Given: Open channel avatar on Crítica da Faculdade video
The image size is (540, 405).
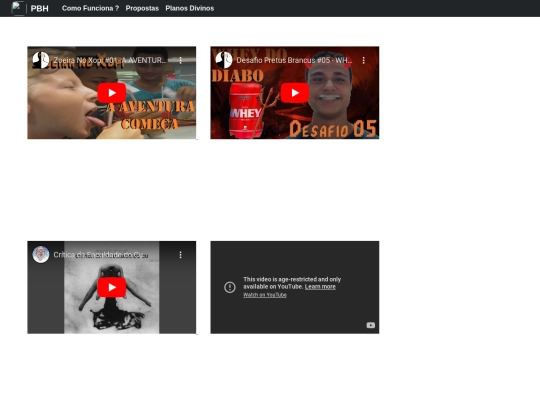Looking at the screenshot, I should tap(41, 255).
